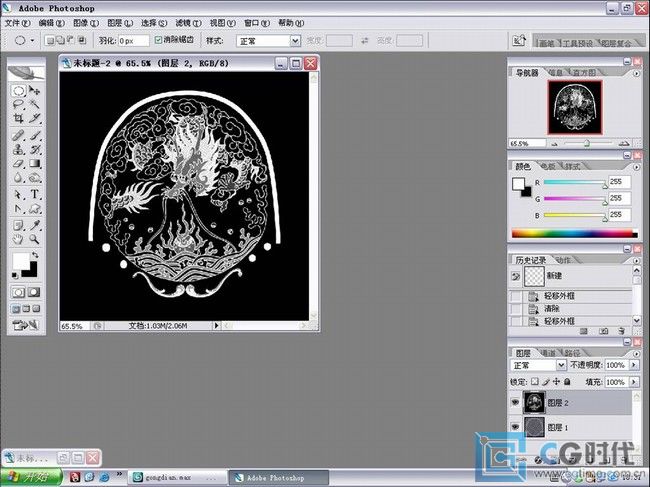The height and width of the screenshot is (487, 650).
Task: Open the layer opacity slider arrow
Action: click(633, 365)
